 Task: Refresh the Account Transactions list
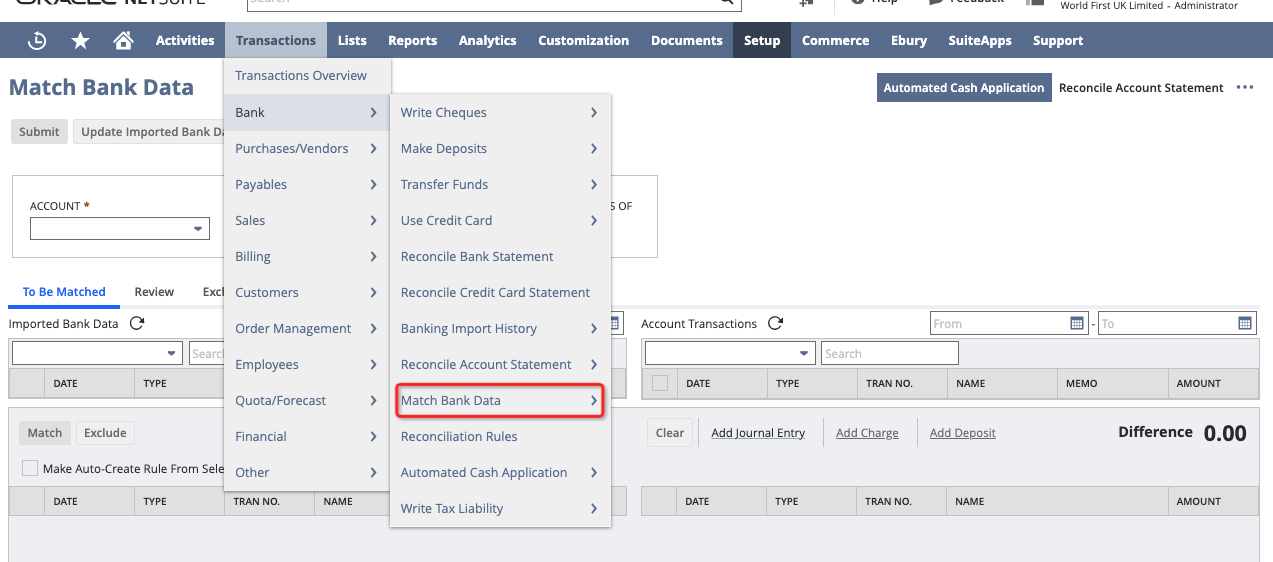pyautogui.click(x=775, y=323)
